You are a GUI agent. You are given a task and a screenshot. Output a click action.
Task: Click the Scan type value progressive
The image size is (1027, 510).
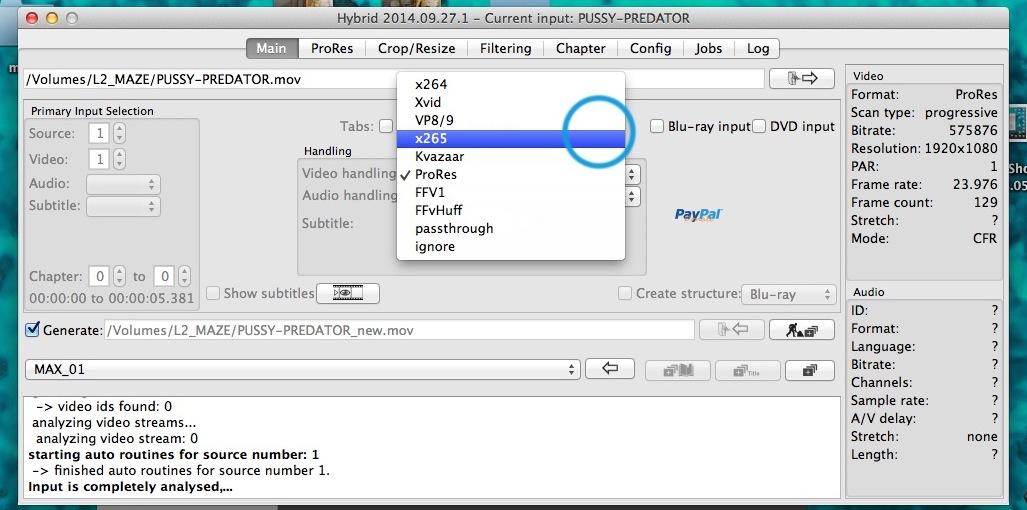coord(962,113)
